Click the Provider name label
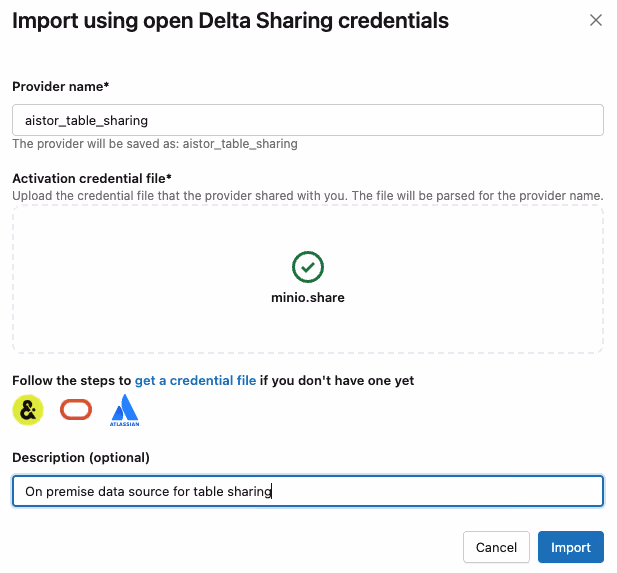This screenshot has height=573, width=617. 60,87
